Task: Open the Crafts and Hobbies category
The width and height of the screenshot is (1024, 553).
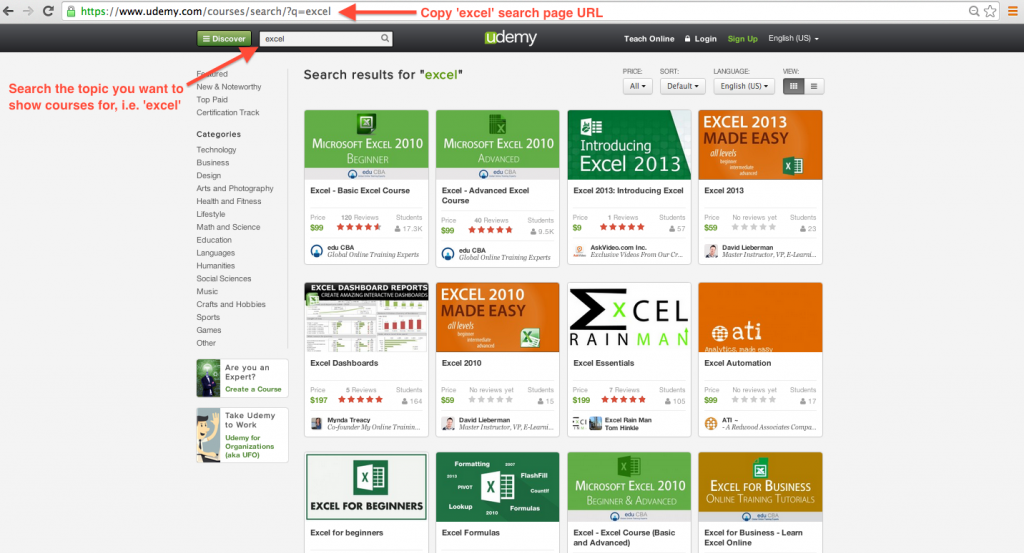Action: click(x=231, y=305)
